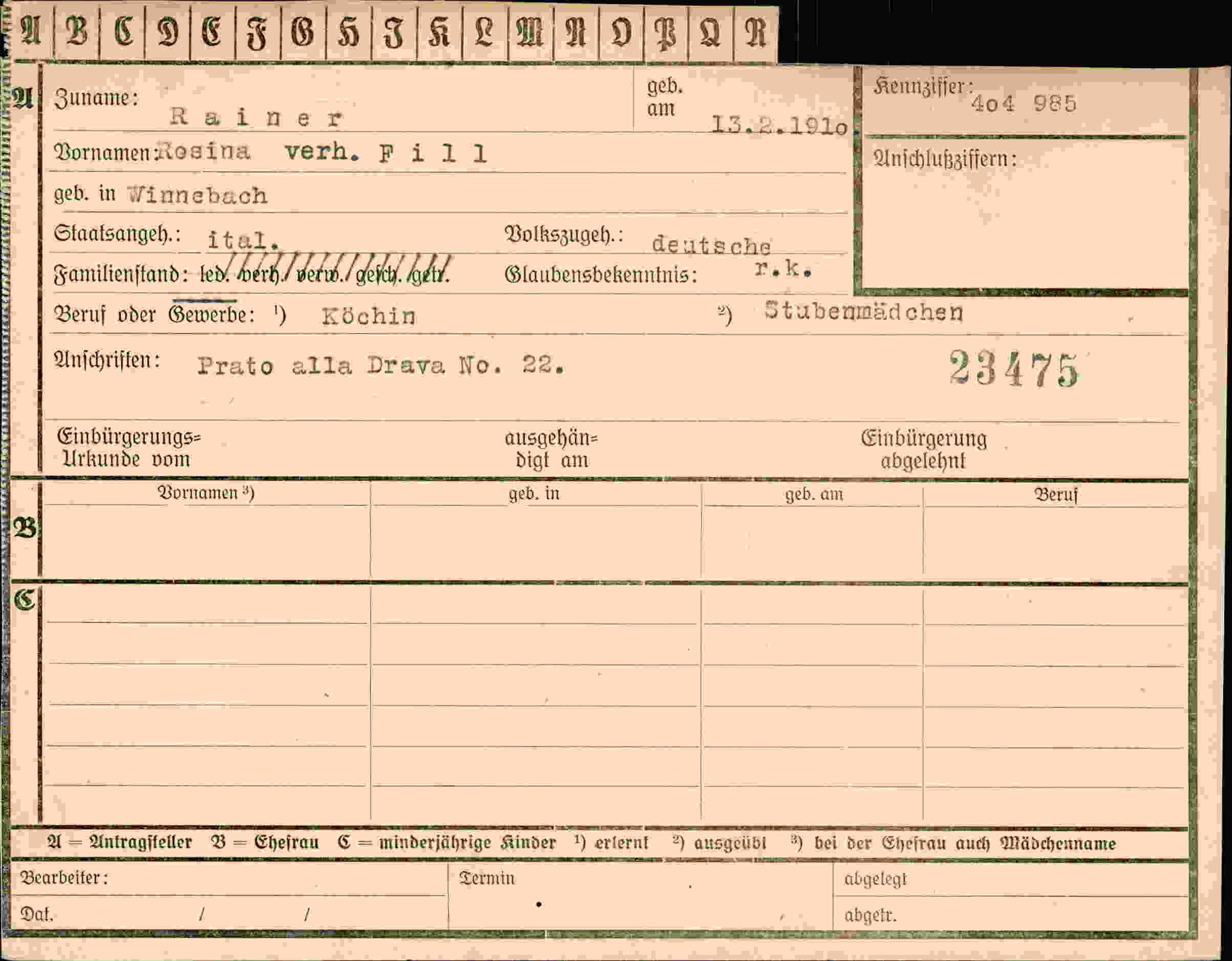Screen dimensions: 1232x961
Task: Click the ethnicity value "deutsche"
Action: pos(711,246)
